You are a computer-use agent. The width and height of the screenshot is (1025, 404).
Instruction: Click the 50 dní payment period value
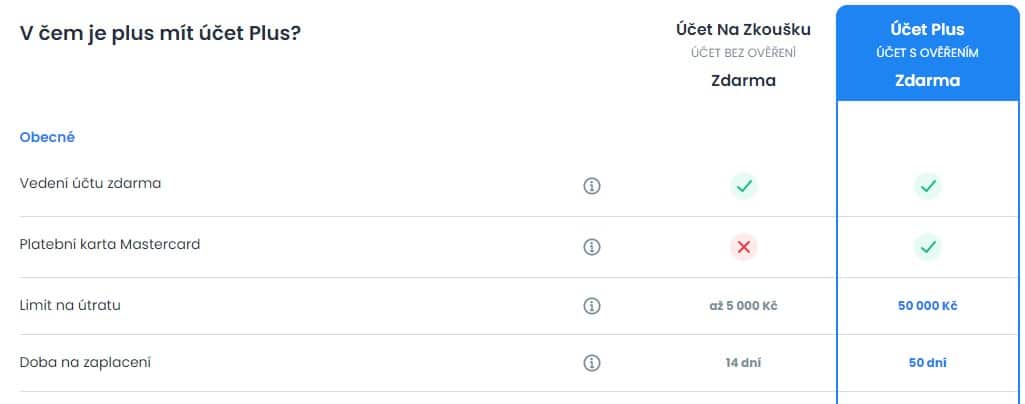tap(928, 363)
